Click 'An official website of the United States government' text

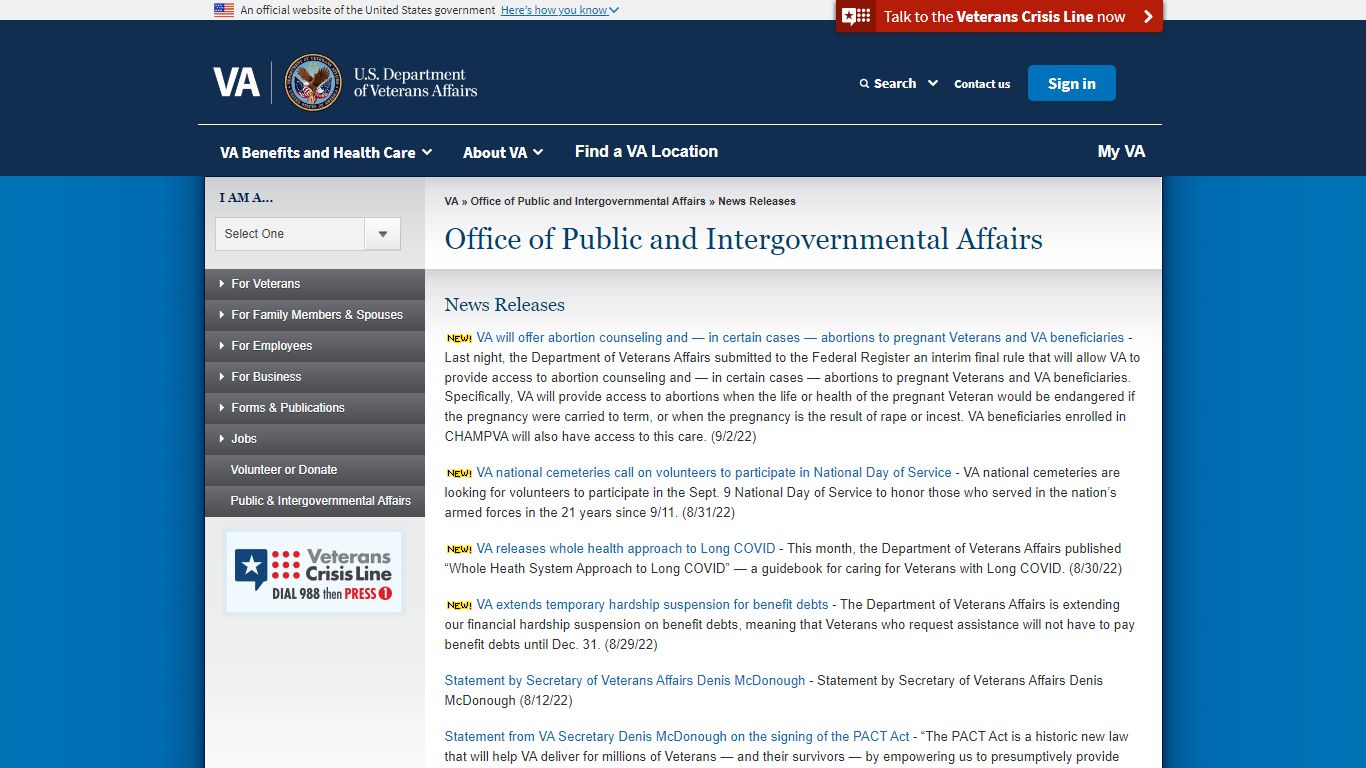pos(368,10)
